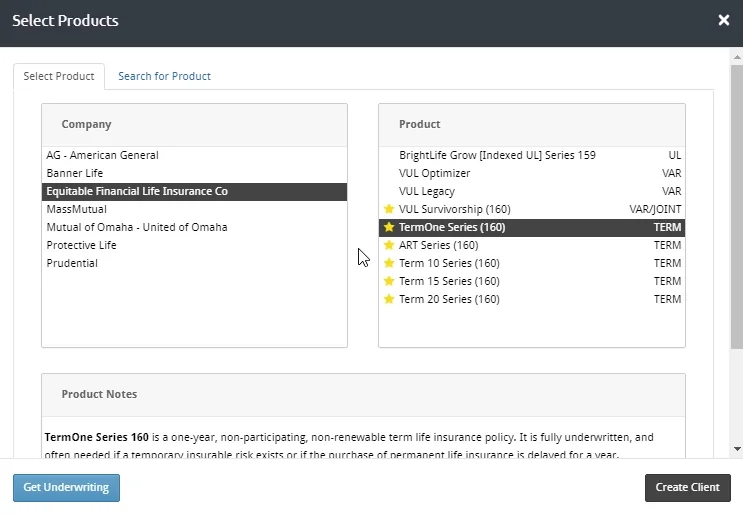The image size is (743, 514).
Task: Open the Search for Product tab
Action: (164, 76)
